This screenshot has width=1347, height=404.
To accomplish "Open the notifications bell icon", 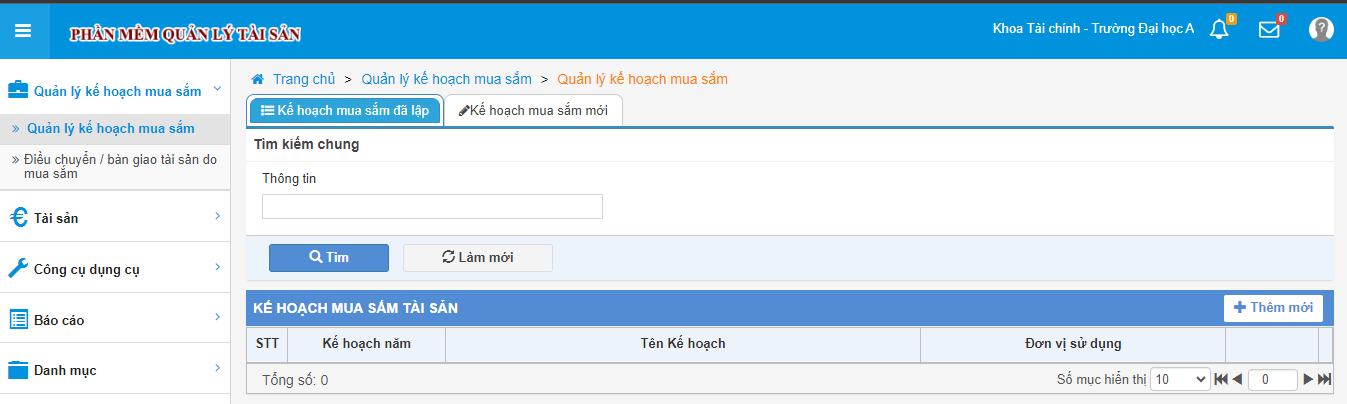I will 1219,30.
